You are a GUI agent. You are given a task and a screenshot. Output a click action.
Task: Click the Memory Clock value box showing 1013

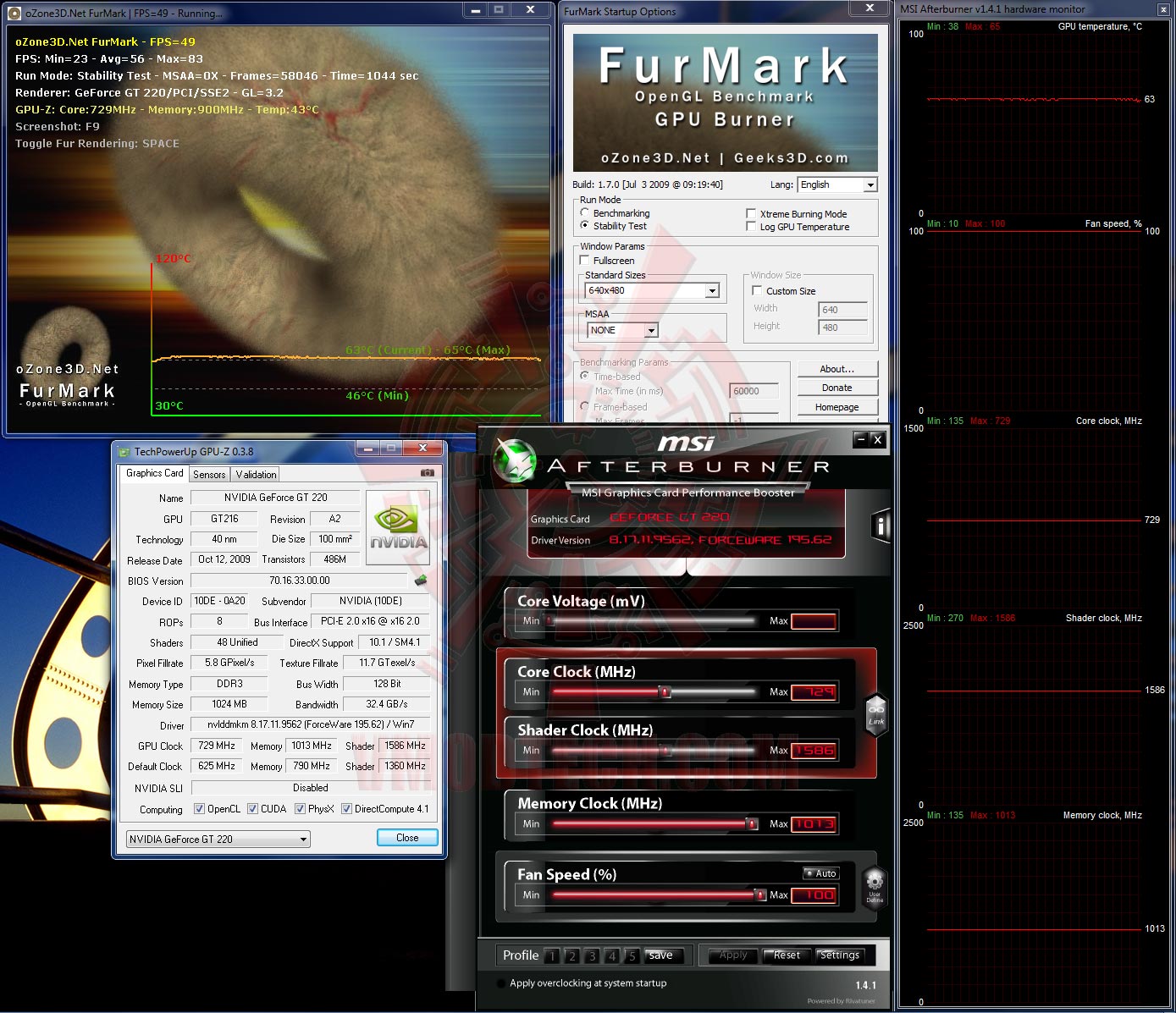coord(814,824)
